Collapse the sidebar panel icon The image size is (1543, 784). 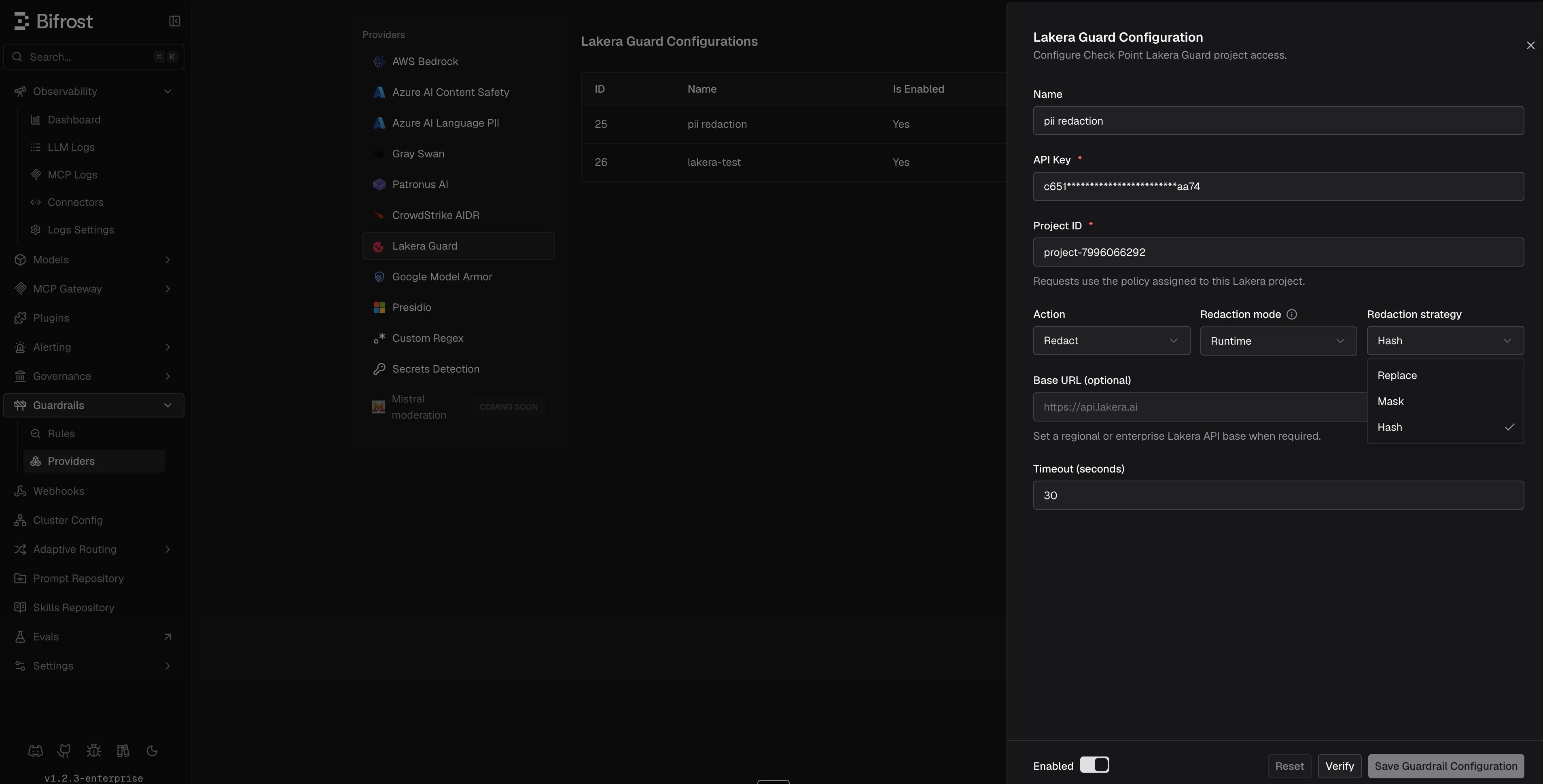pyautogui.click(x=174, y=21)
